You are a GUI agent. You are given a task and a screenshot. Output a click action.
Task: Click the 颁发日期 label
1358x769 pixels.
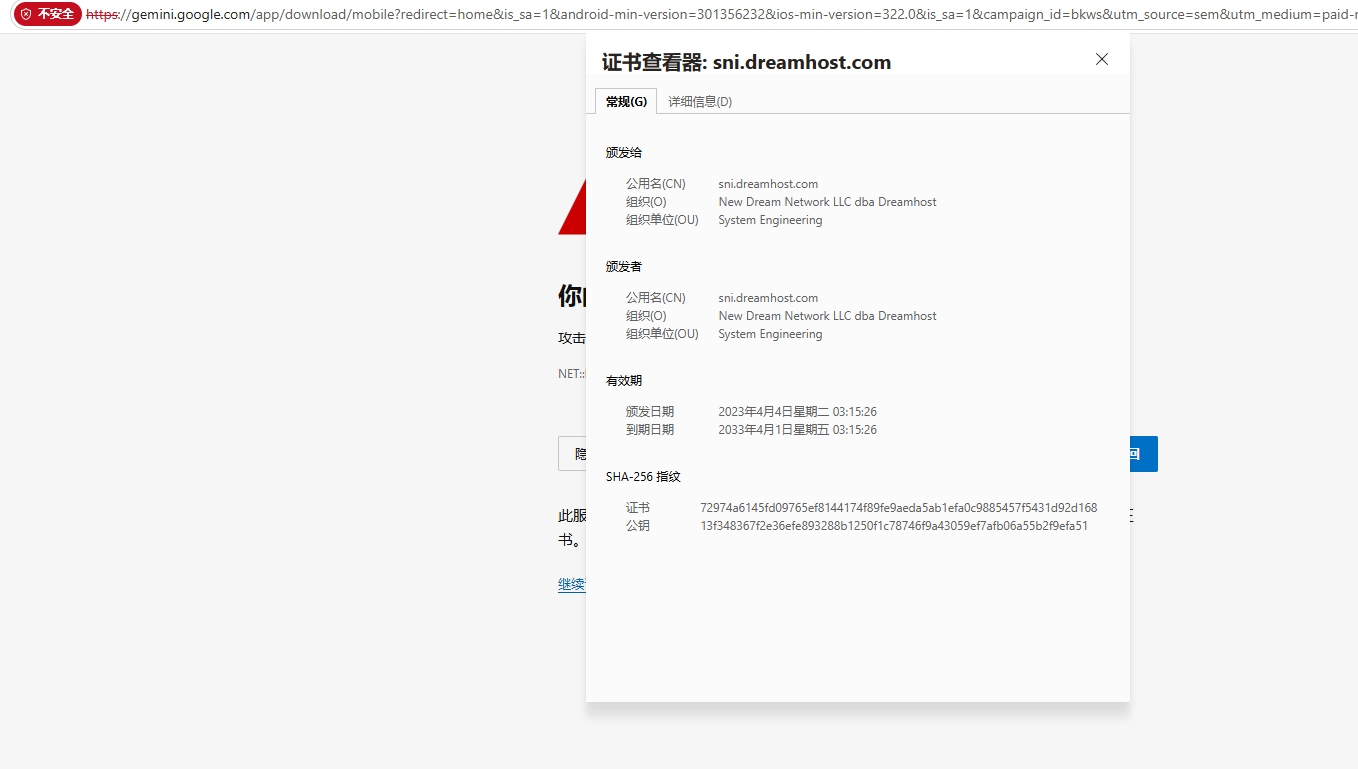pos(650,412)
